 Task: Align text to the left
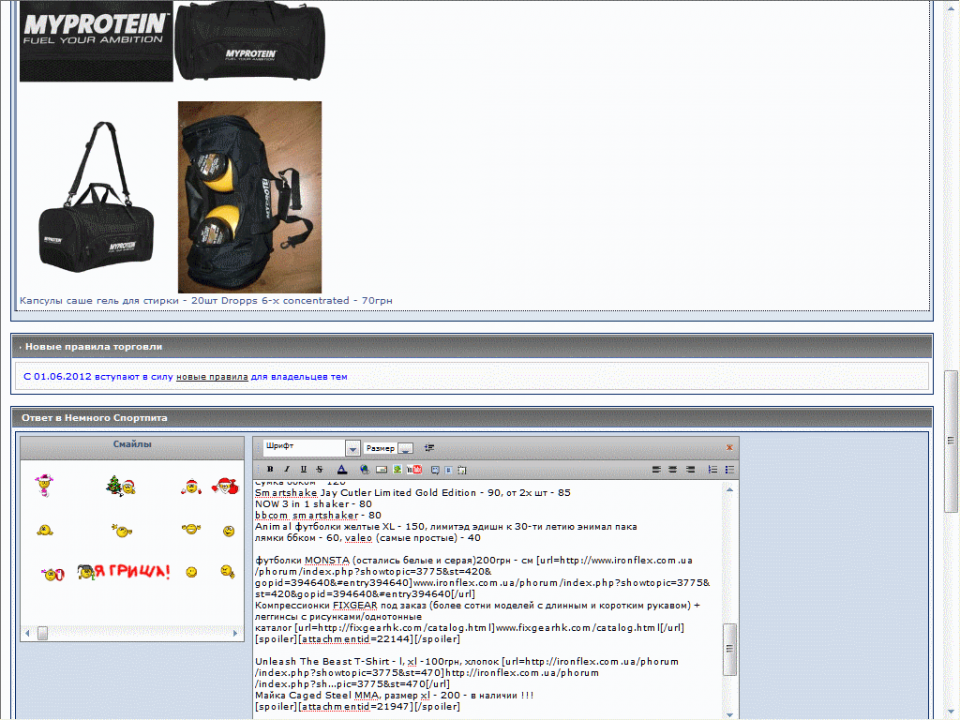657,469
